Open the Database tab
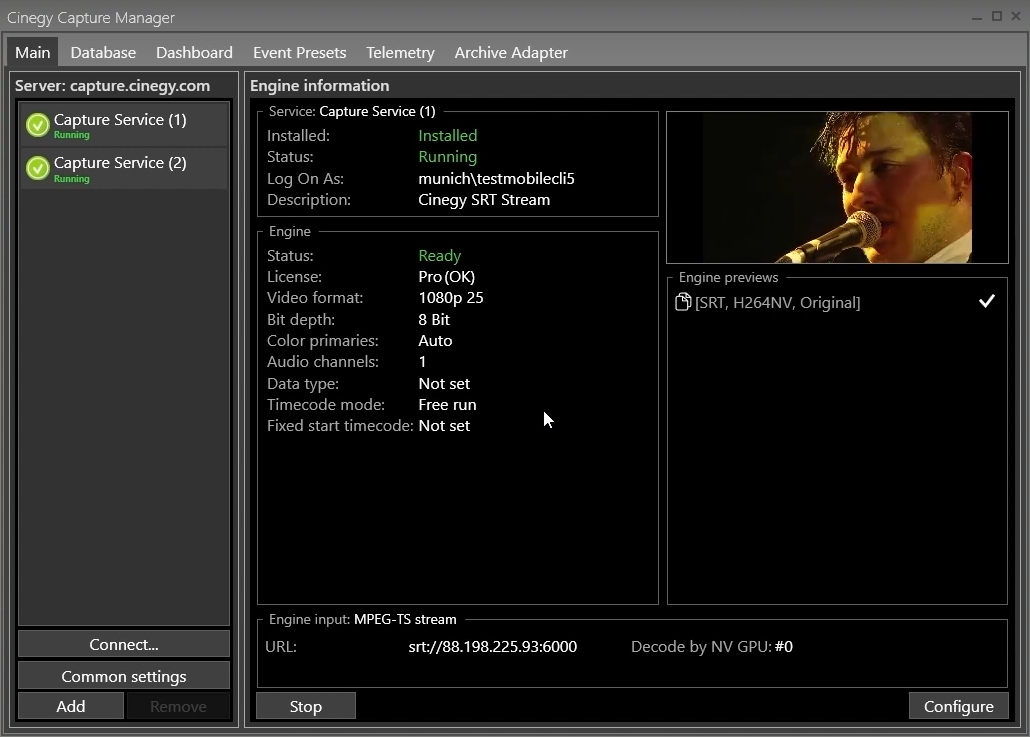 click(x=103, y=53)
